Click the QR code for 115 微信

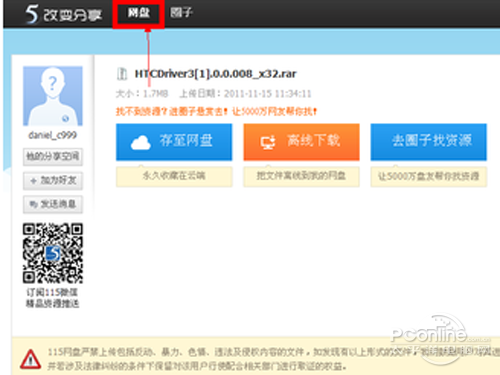[x=53, y=253]
